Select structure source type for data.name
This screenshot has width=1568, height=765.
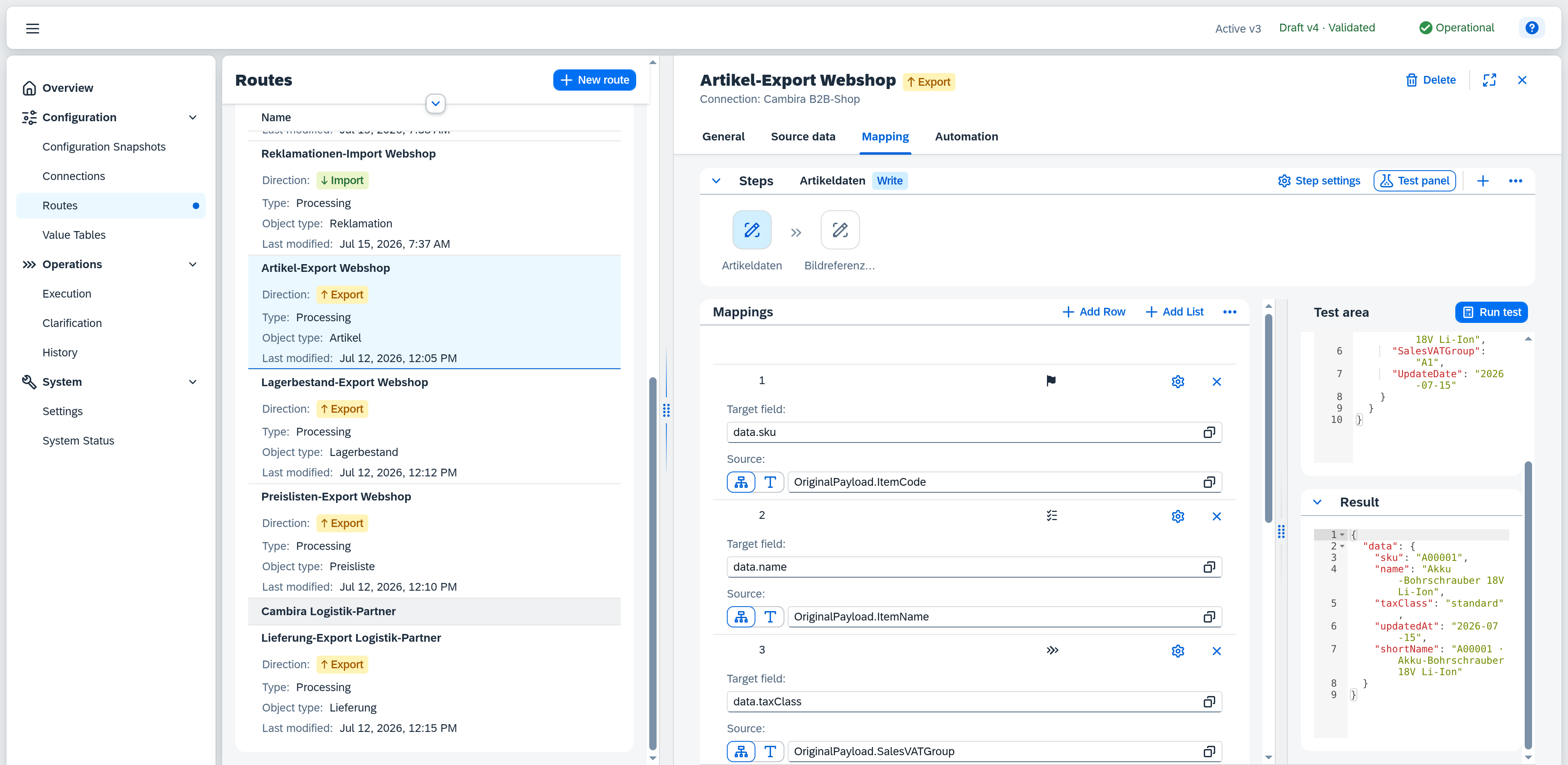(741, 616)
